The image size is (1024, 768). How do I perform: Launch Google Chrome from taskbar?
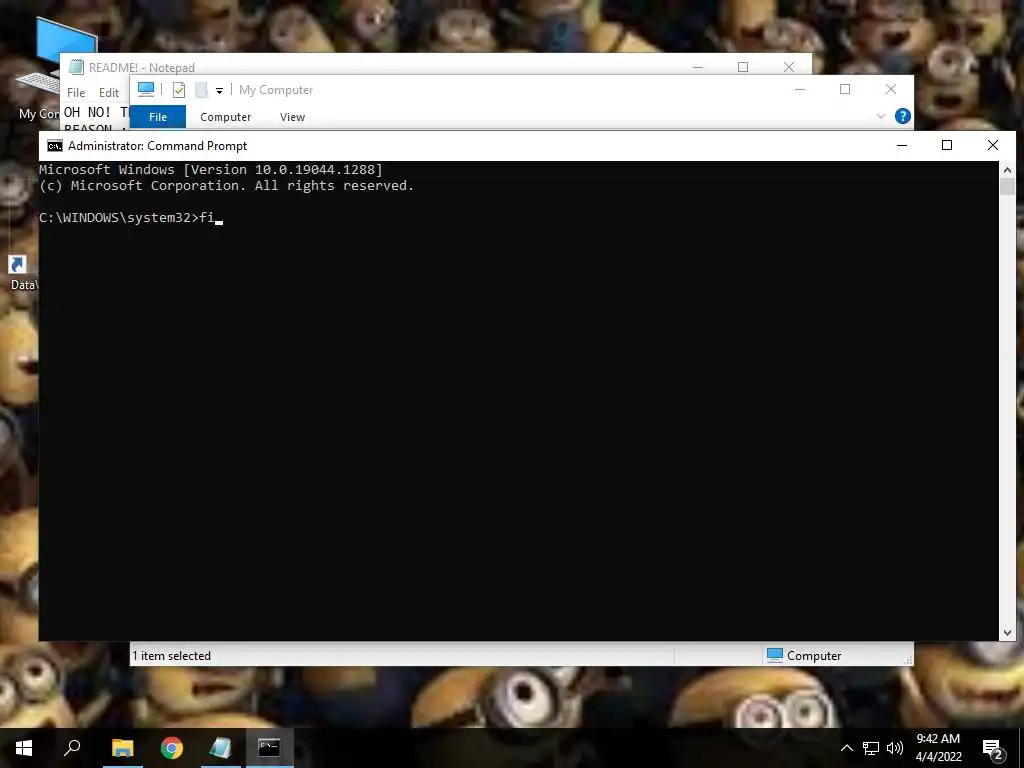[x=172, y=748]
